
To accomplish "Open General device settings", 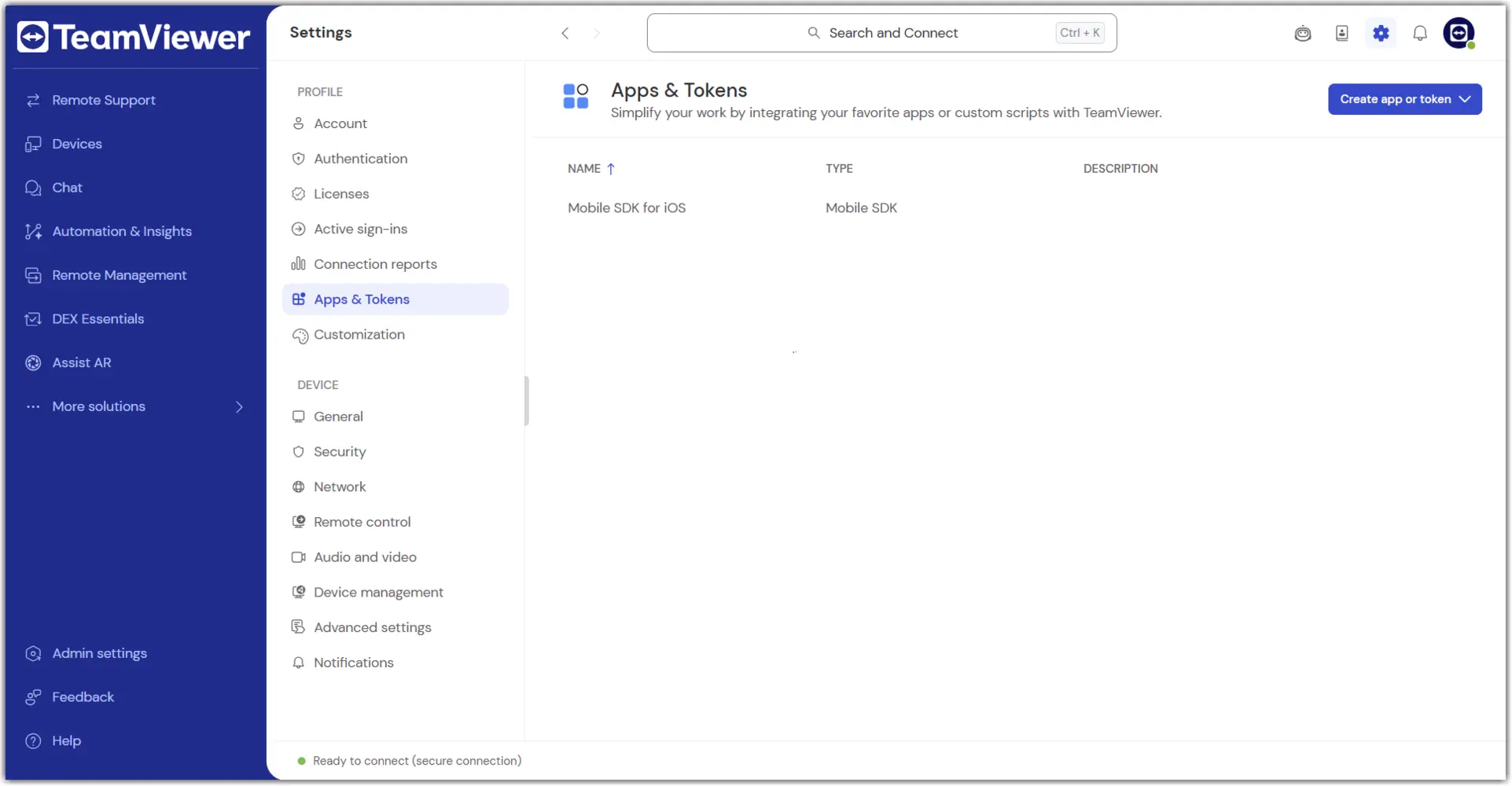I will [x=395, y=417].
